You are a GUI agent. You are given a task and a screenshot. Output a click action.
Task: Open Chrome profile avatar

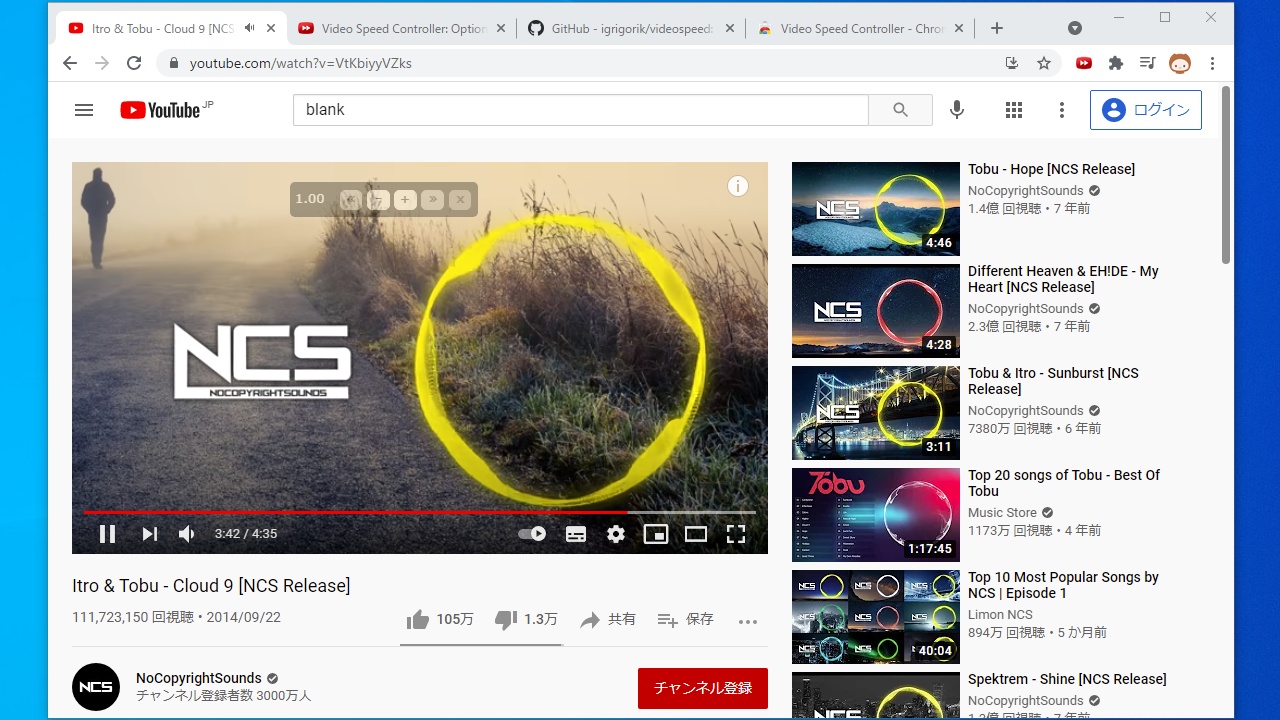point(1180,63)
